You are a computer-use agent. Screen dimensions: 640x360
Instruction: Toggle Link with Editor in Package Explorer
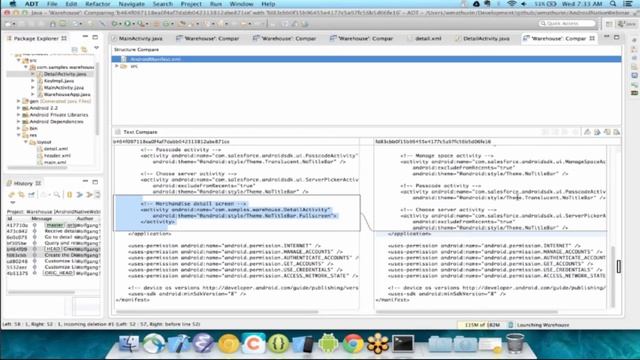(84, 49)
